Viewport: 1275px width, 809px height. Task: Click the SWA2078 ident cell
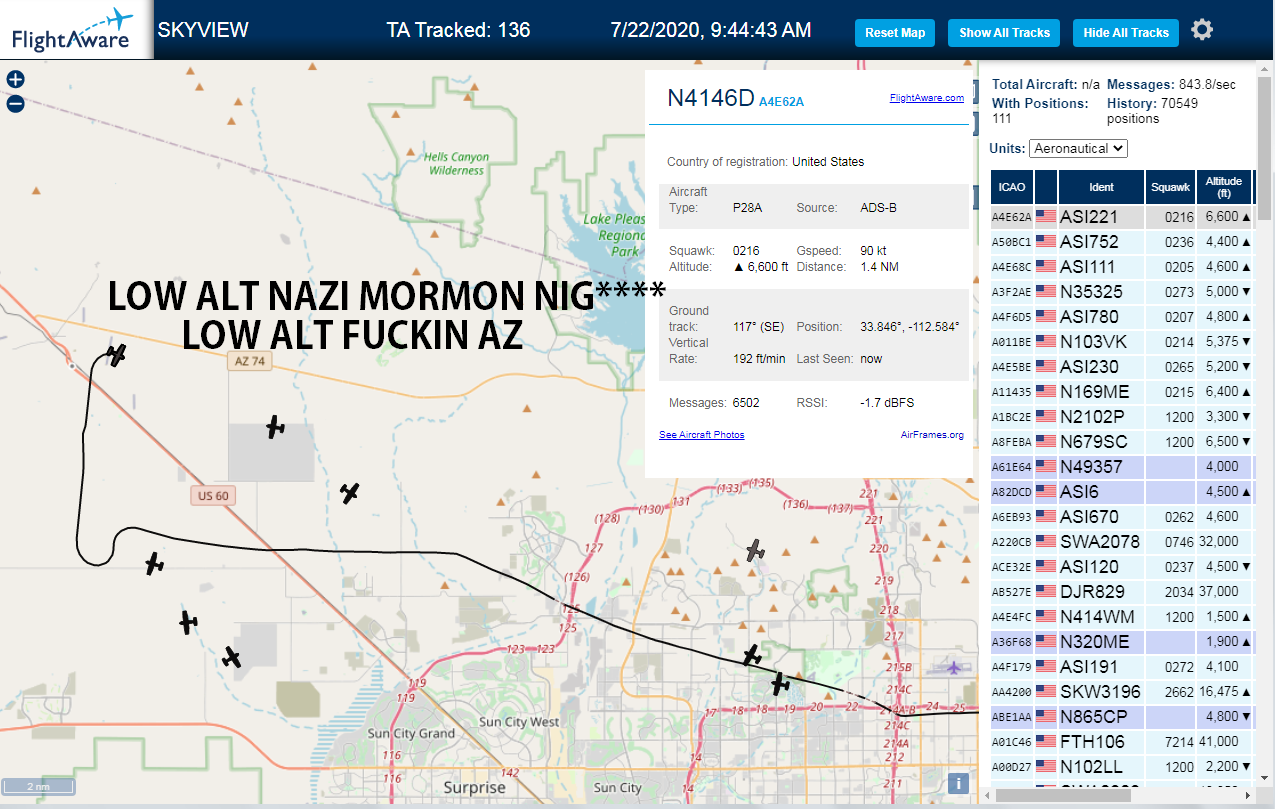1100,541
